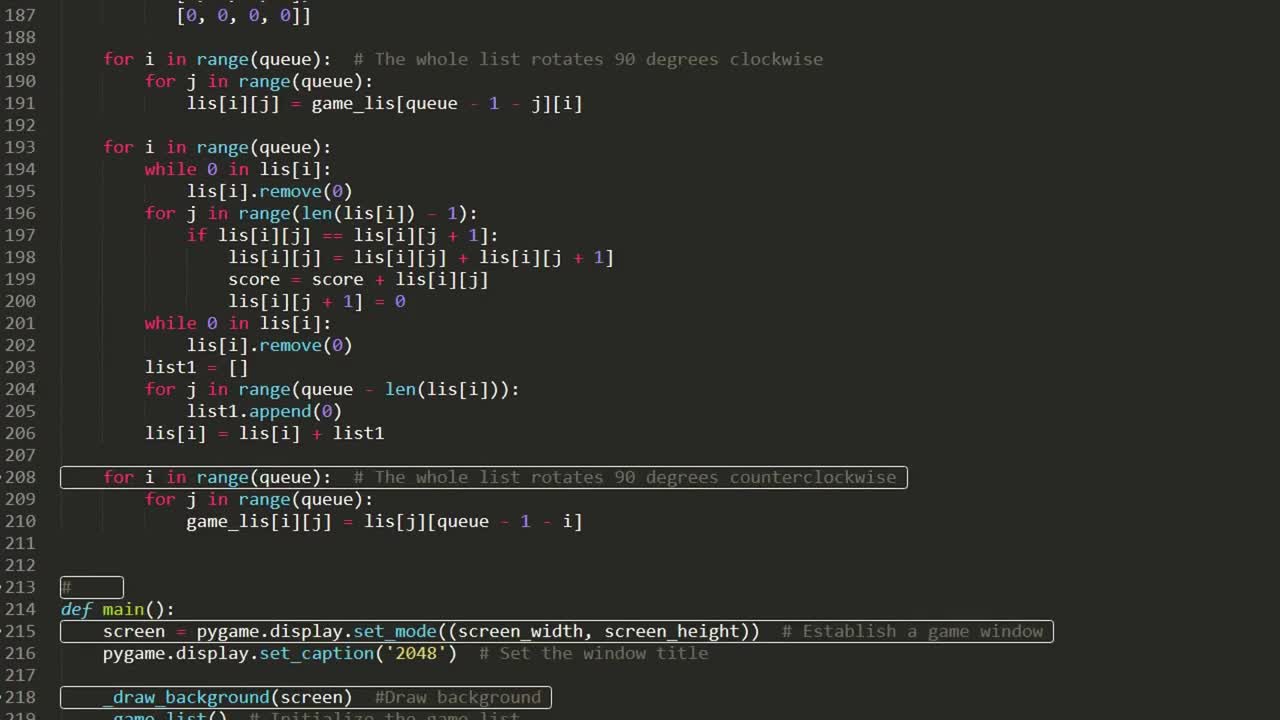Click 'for j in range(len(lis[i]) - 1):' line

(x=311, y=213)
